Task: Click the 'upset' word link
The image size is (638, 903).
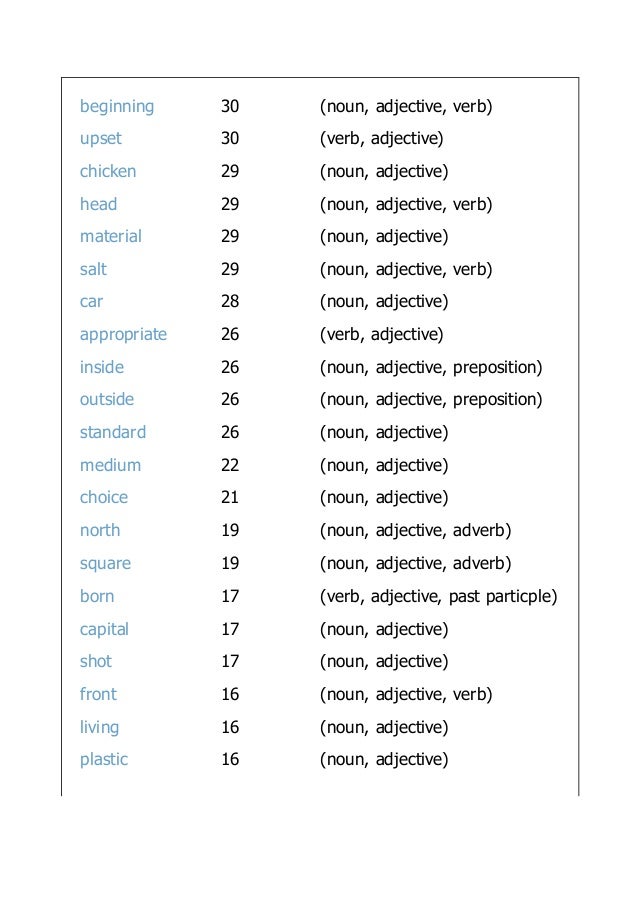Action: (101, 139)
